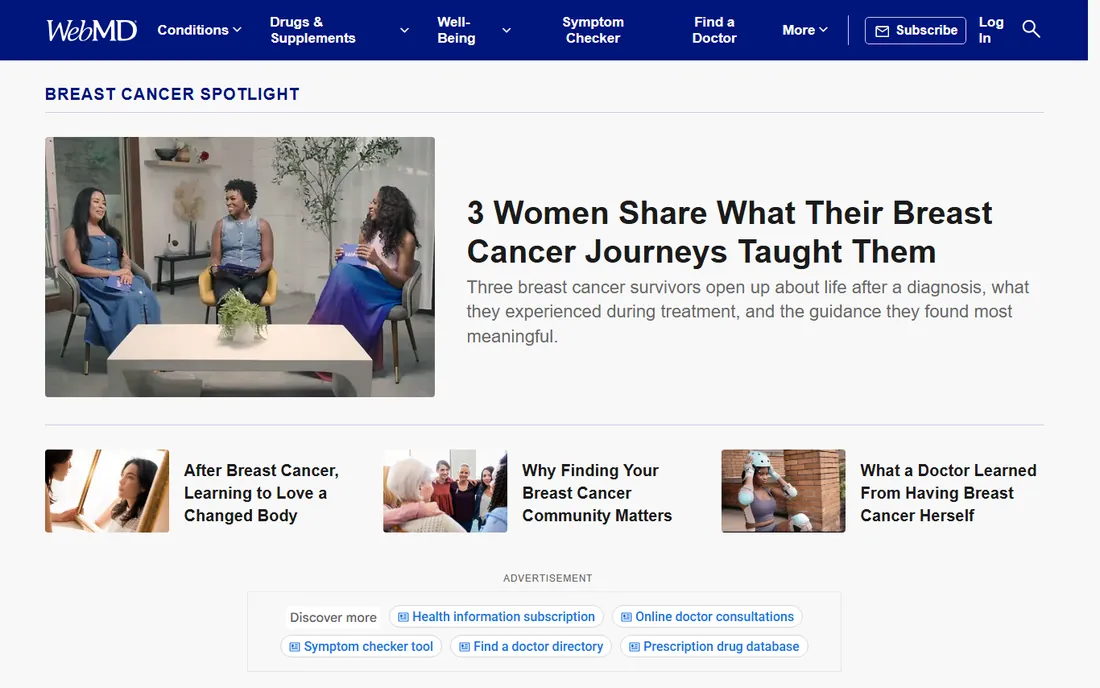Open 3 Women Share breast cancer headline
1100x688 pixels.
(x=730, y=232)
